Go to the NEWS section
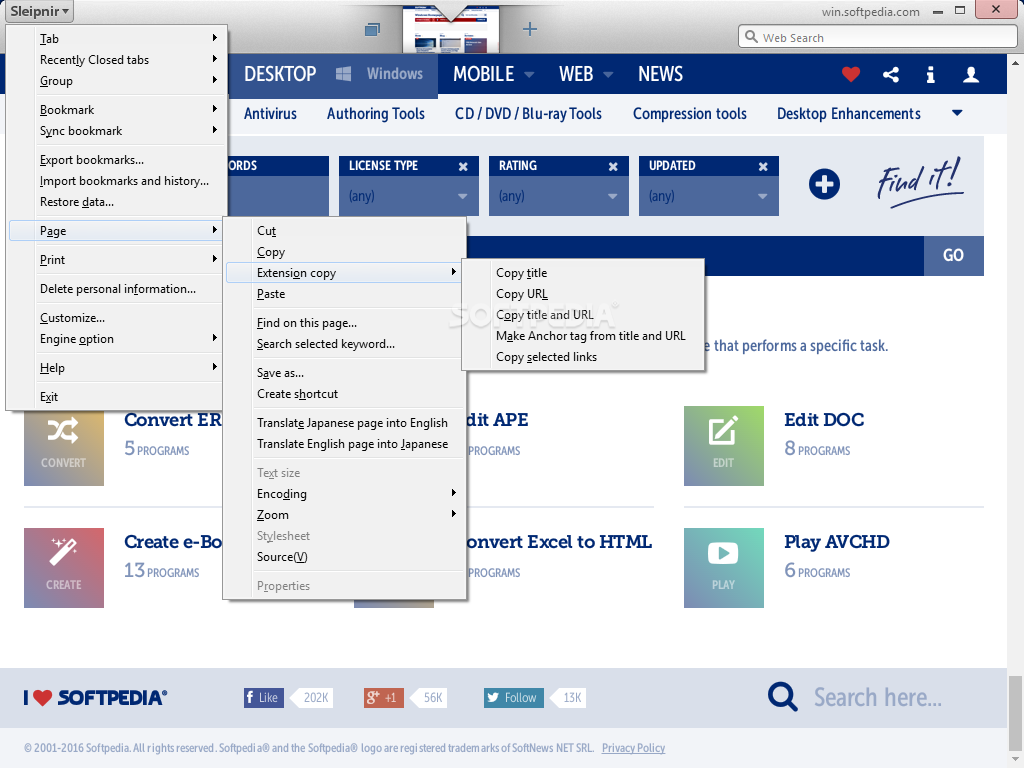 (660, 74)
